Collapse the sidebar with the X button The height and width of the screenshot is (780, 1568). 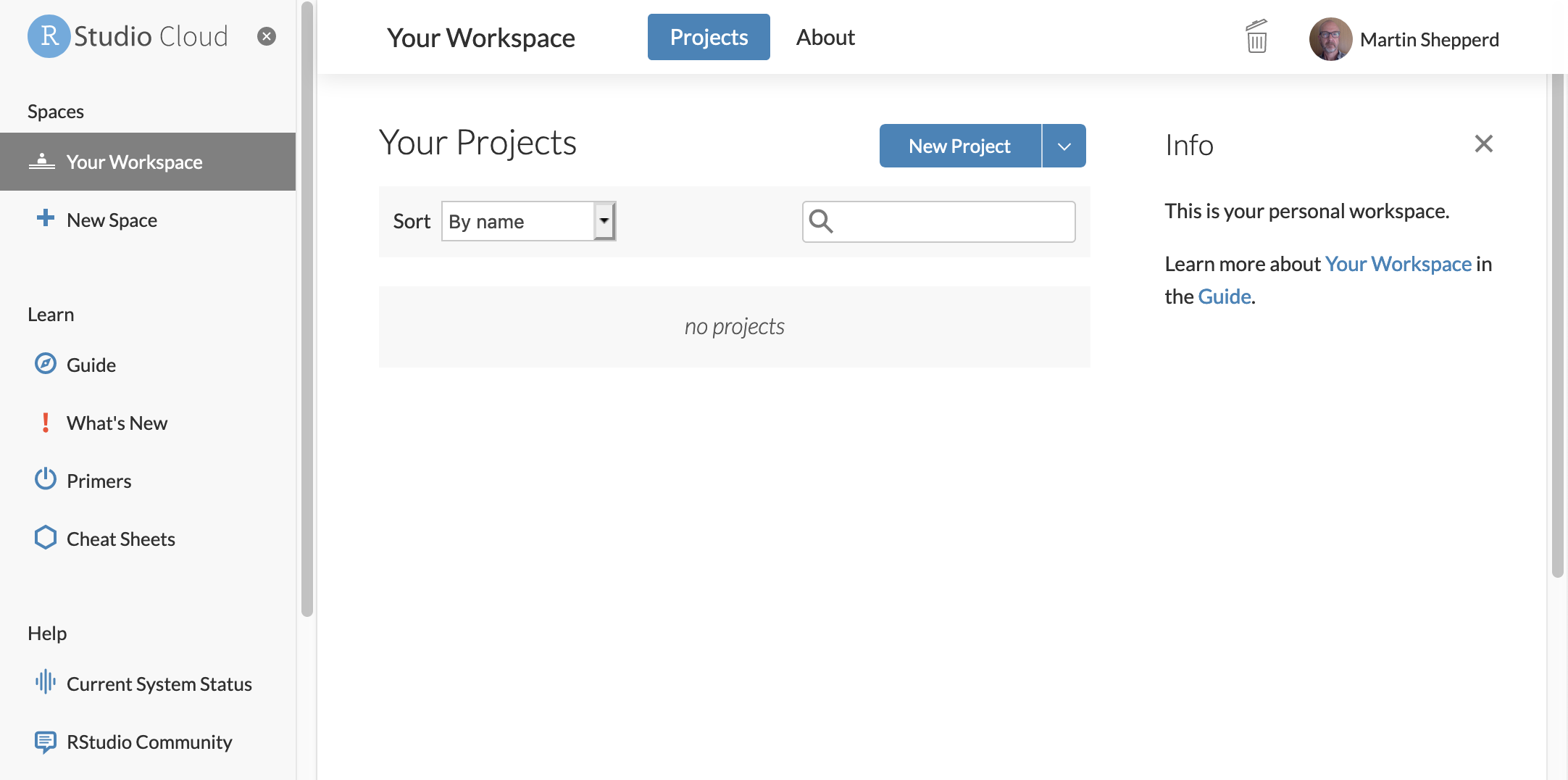click(x=267, y=36)
